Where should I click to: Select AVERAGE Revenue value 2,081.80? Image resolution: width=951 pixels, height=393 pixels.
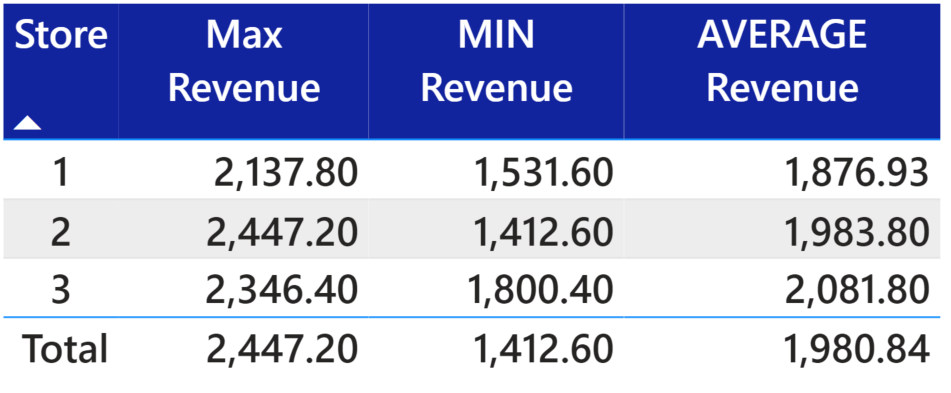(x=857, y=290)
